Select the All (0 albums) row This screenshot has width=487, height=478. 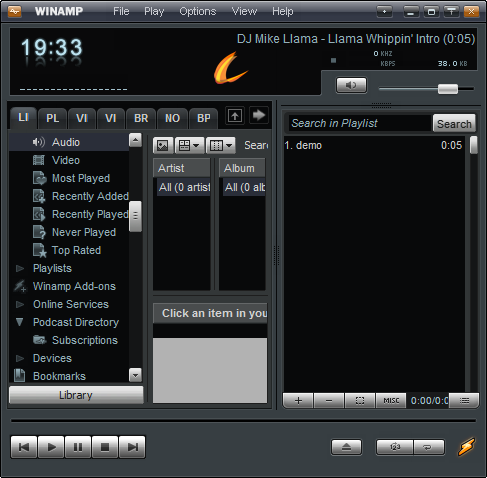(x=244, y=187)
